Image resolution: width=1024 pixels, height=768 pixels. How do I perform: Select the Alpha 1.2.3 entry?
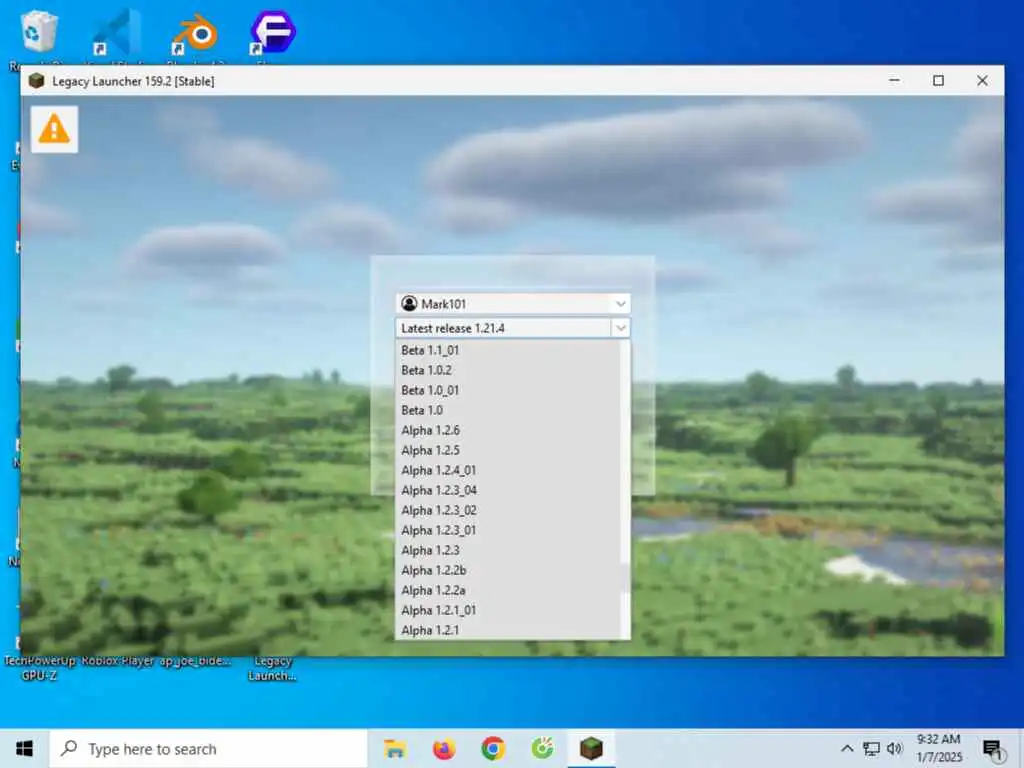coord(507,551)
